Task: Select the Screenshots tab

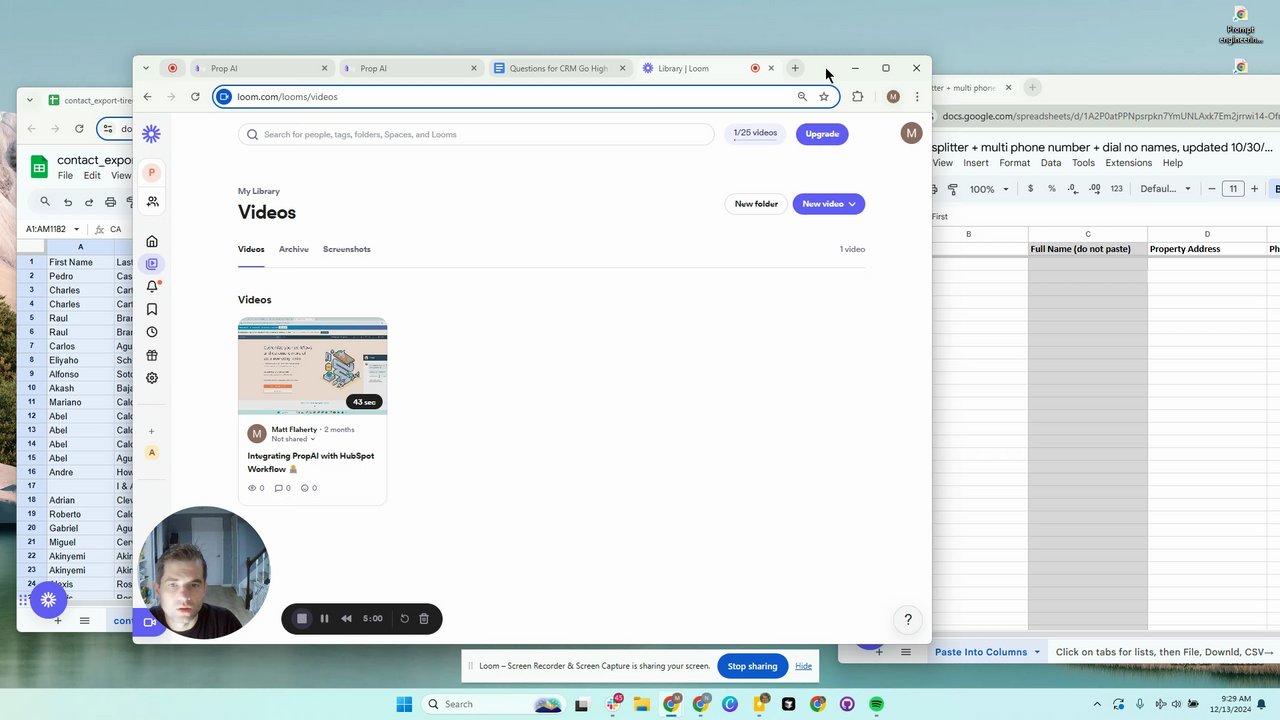Action: [x=347, y=249]
